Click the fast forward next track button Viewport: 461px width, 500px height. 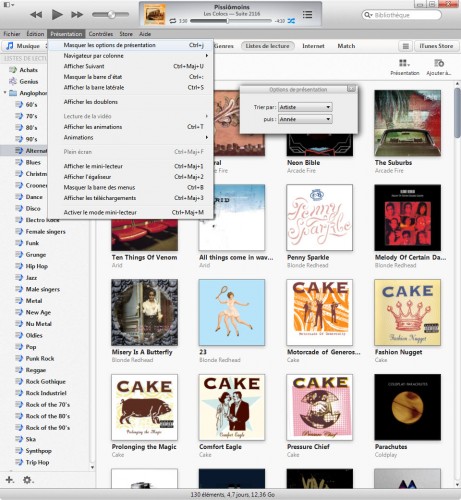77,15
